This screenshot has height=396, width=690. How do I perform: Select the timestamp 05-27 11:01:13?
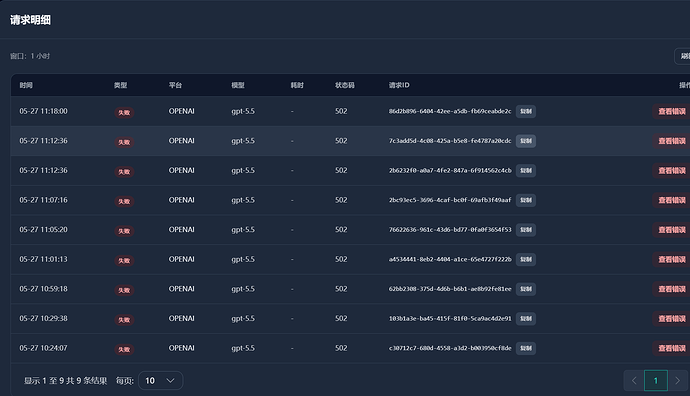[44, 259]
